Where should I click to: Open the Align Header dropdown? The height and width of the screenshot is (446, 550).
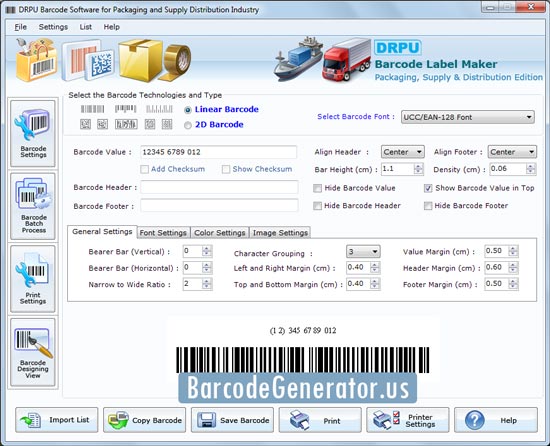[x=403, y=152]
